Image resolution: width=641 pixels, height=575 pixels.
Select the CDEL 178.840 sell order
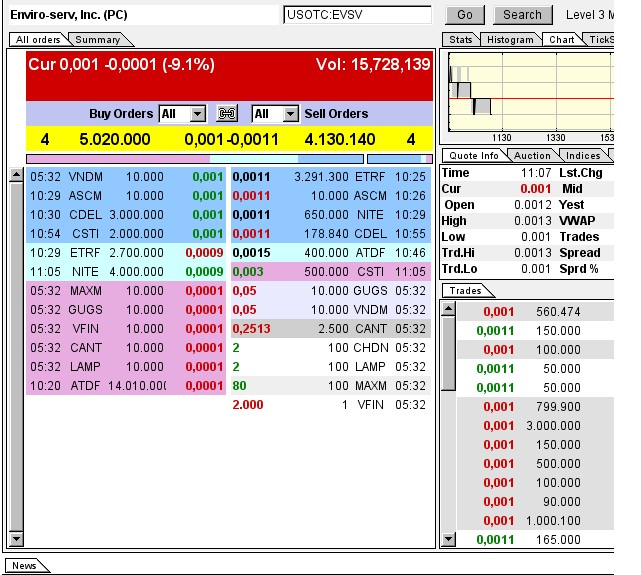point(331,234)
